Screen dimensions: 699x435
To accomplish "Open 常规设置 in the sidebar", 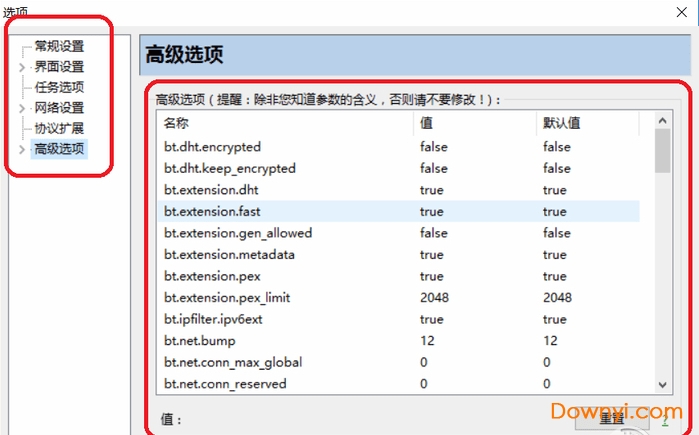I will point(59,46).
